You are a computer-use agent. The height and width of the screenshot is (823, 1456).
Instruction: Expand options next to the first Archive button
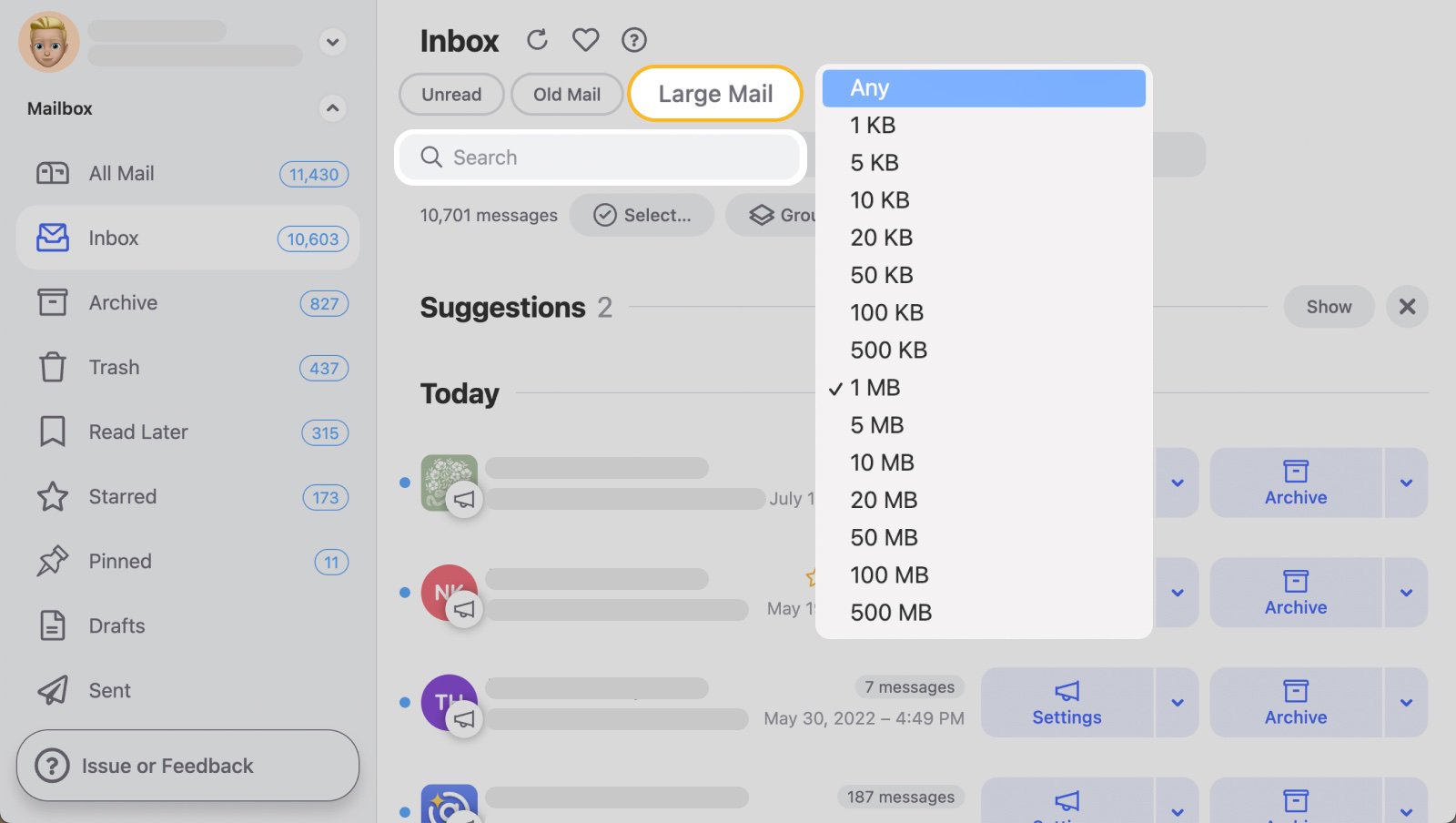pos(1405,483)
